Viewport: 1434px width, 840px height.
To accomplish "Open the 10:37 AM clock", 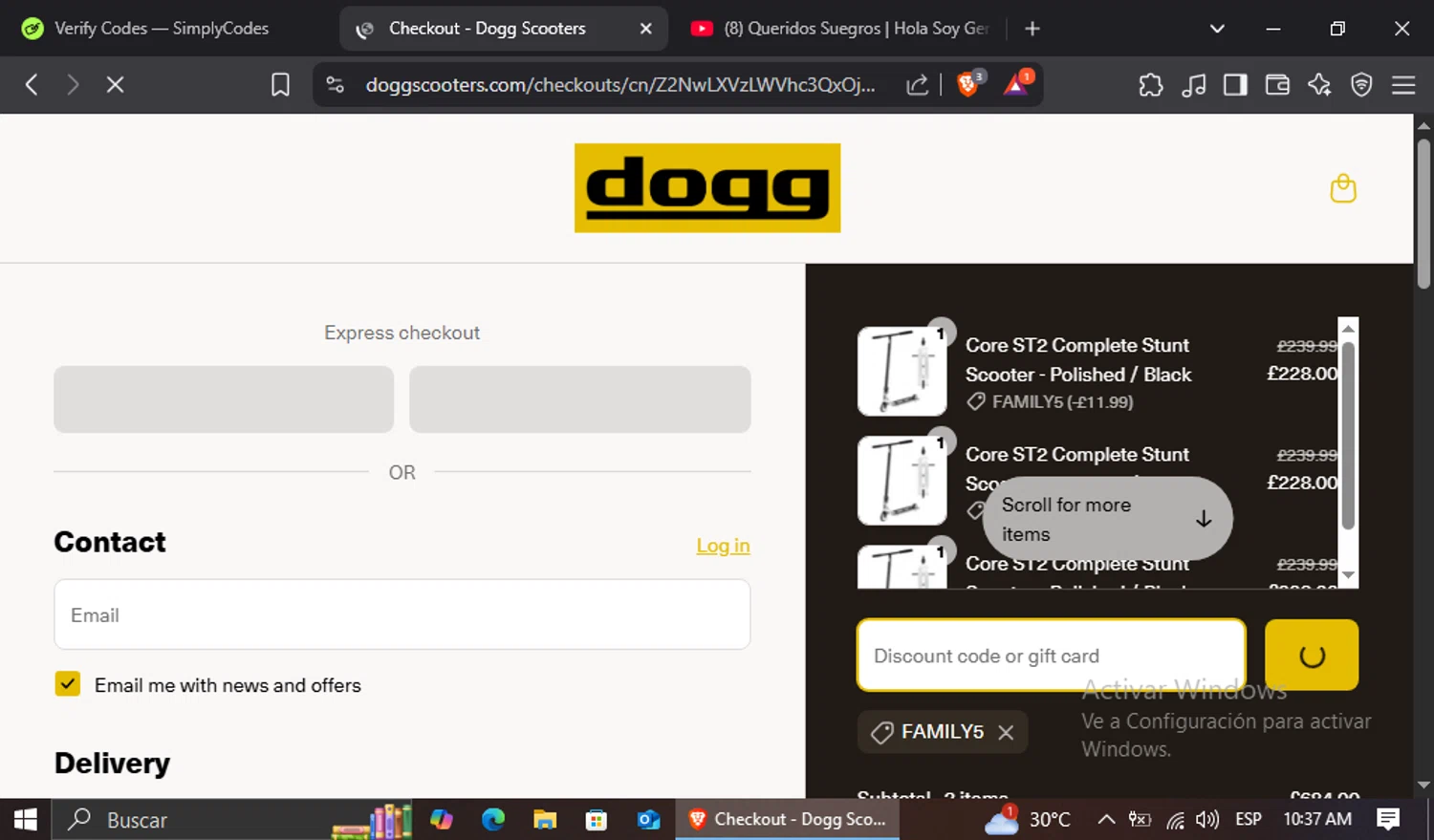I will coord(1317,819).
